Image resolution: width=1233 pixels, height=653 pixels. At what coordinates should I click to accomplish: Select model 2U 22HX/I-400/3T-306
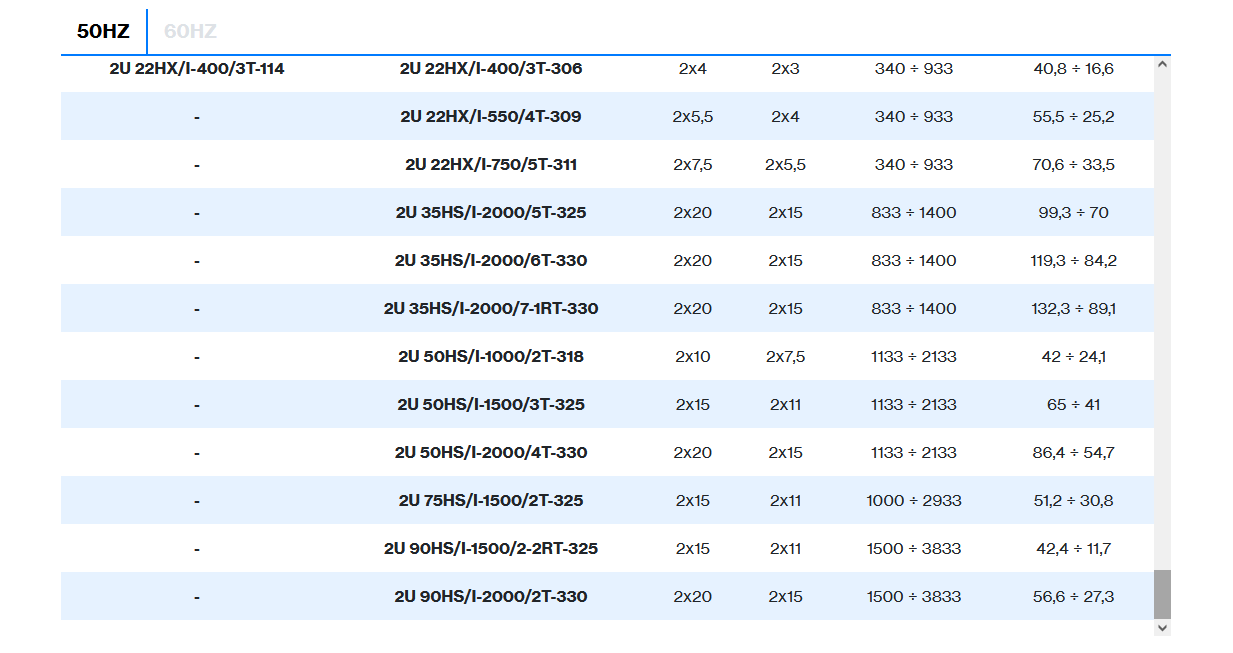coord(491,69)
